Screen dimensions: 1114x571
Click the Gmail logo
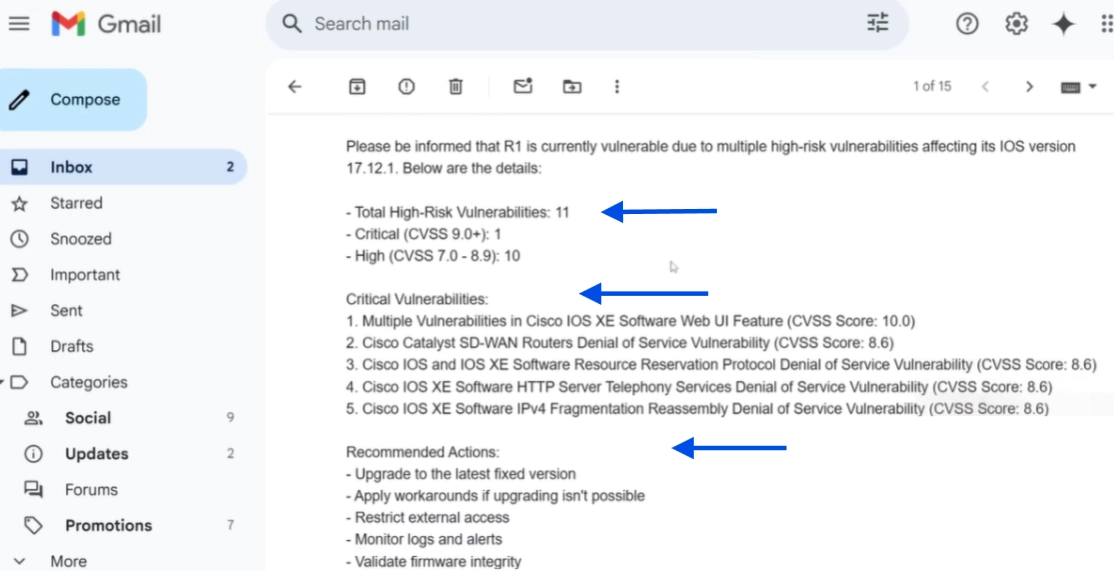pyautogui.click(x=107, y=24)
